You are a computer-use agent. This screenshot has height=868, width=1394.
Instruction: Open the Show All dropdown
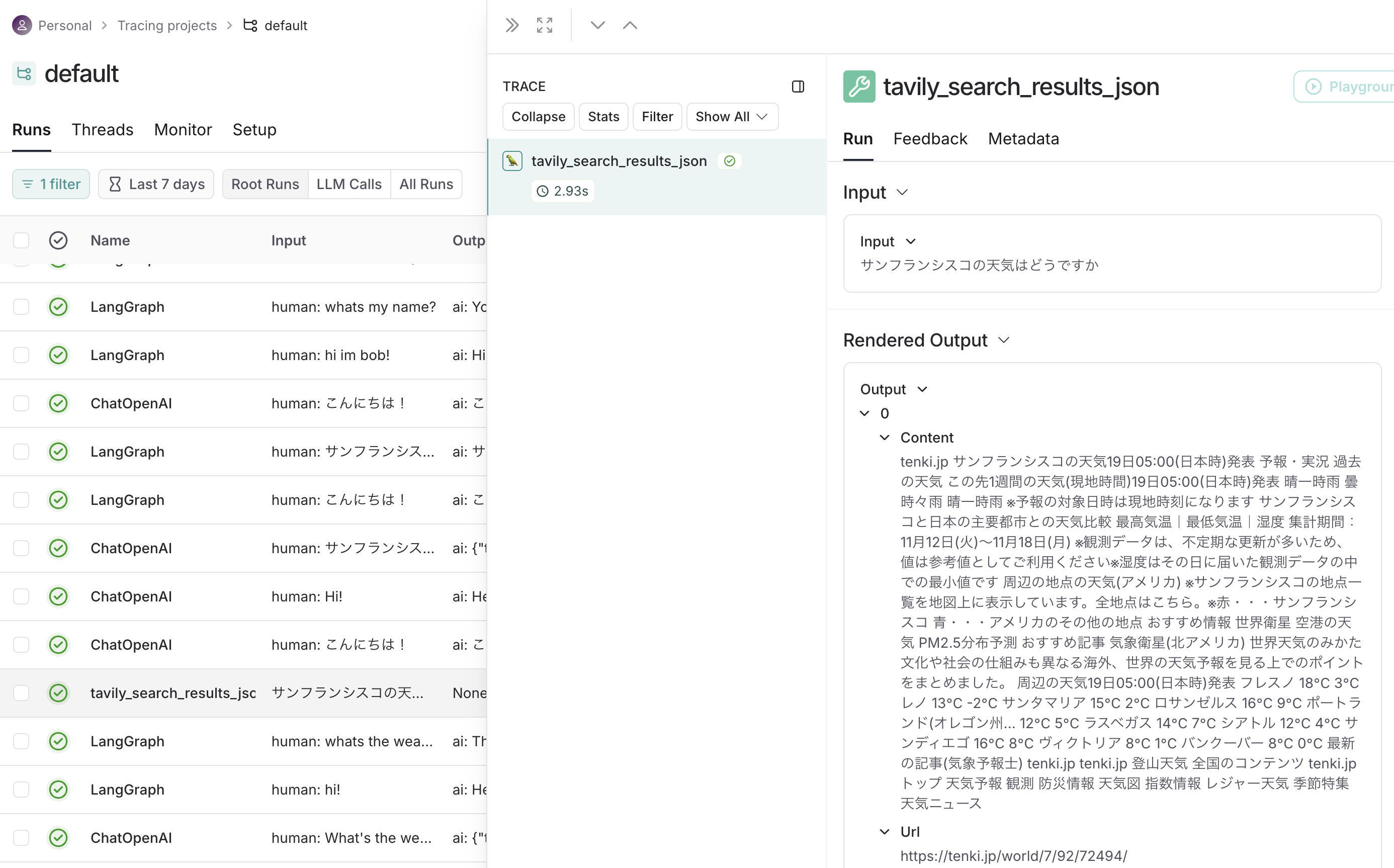tap(732, 117)
